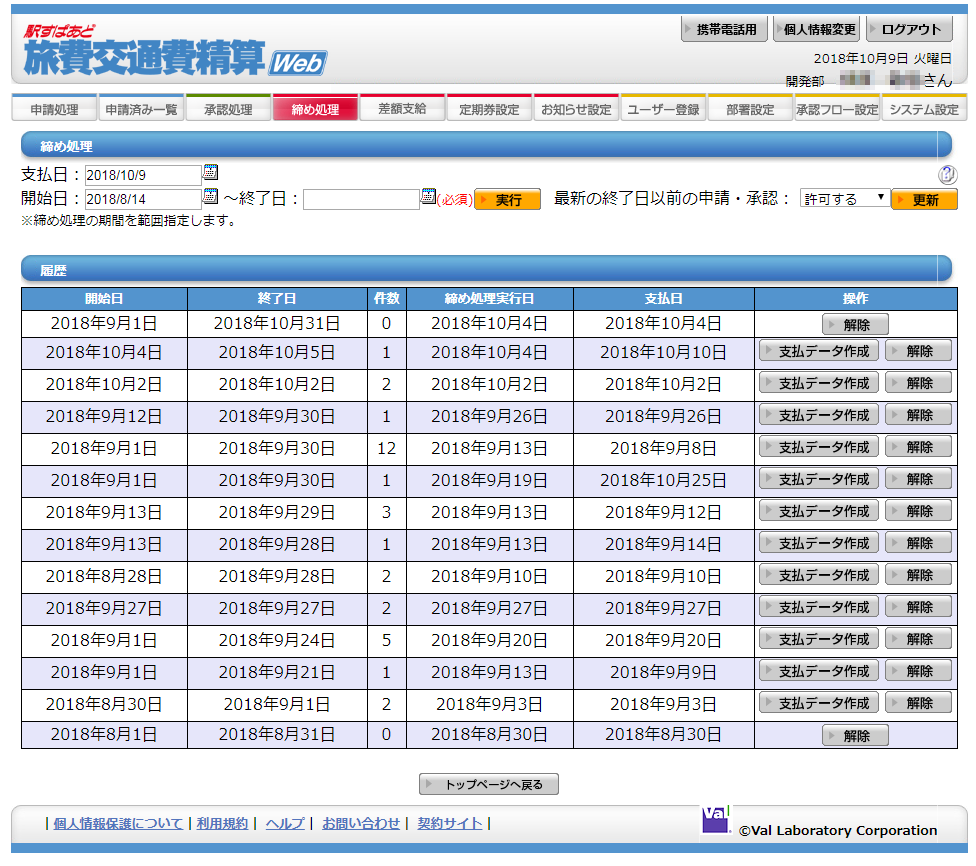
Task: Open the 利用規約 footer link
Action: pos(222,823)
